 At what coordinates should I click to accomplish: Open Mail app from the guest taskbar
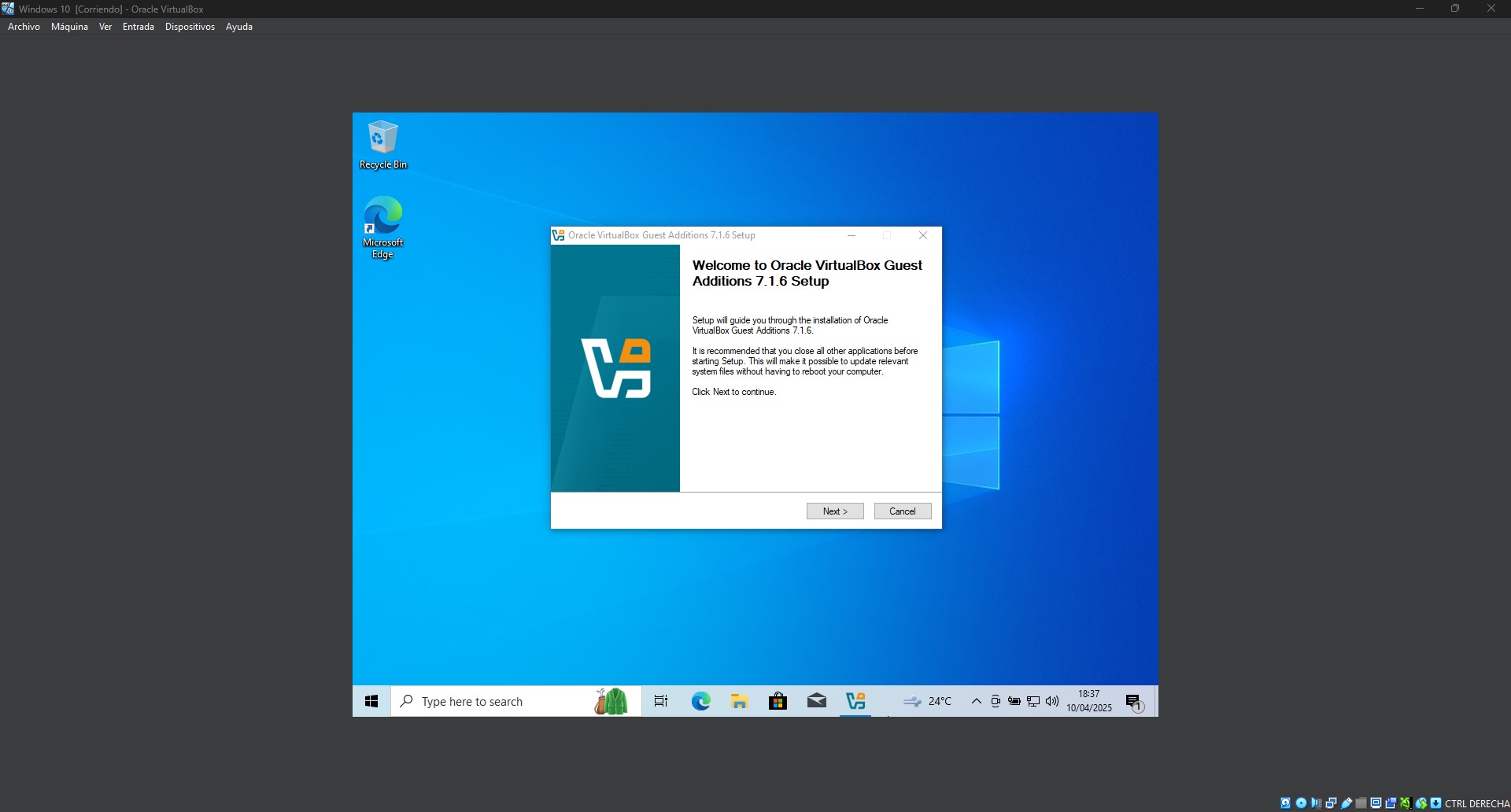(816, 701)
